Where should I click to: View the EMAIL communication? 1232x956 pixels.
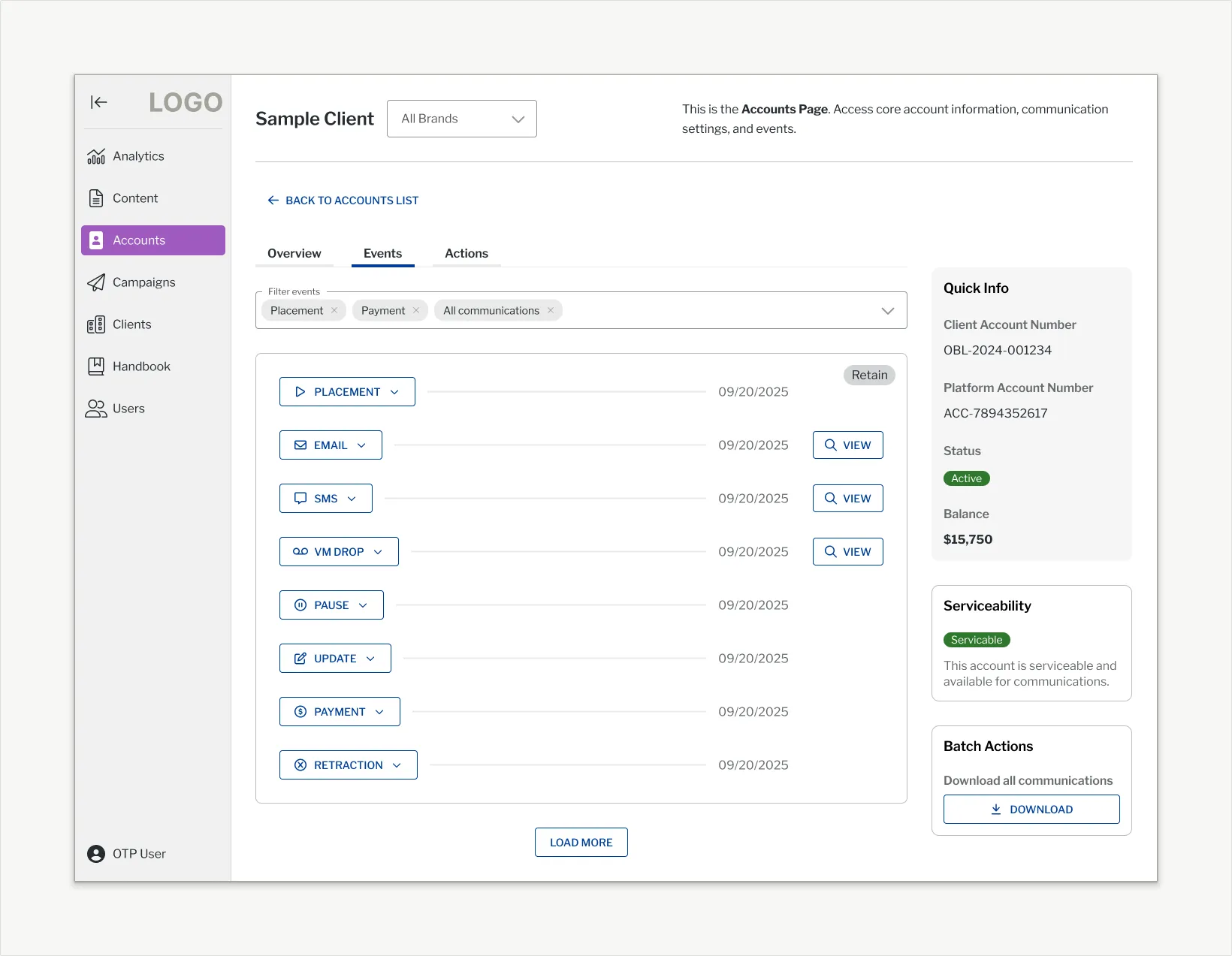[x=848, y=445]
